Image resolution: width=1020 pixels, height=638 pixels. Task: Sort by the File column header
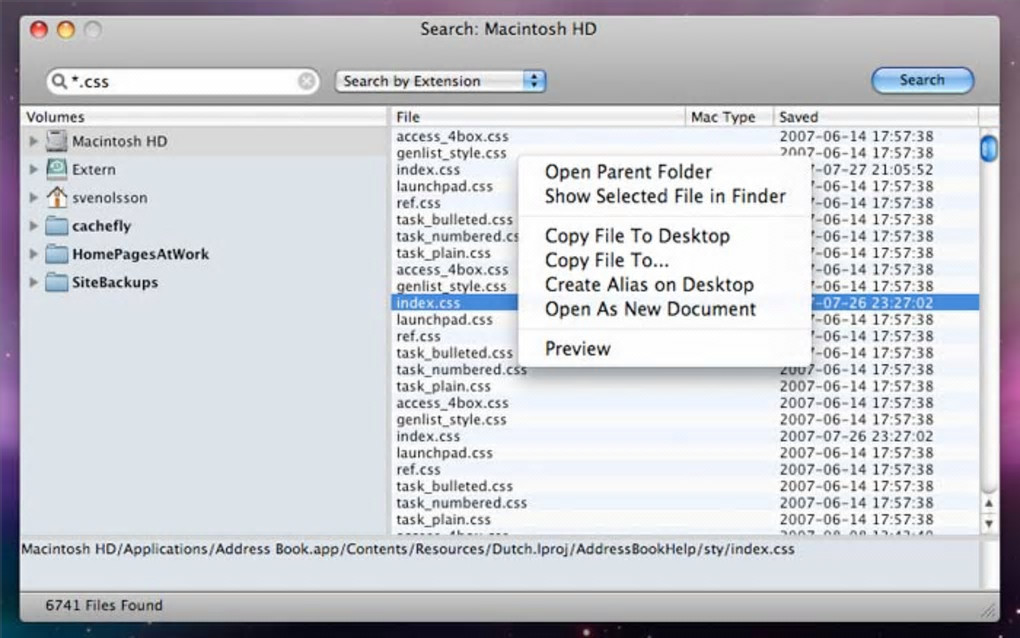[537, 117]
